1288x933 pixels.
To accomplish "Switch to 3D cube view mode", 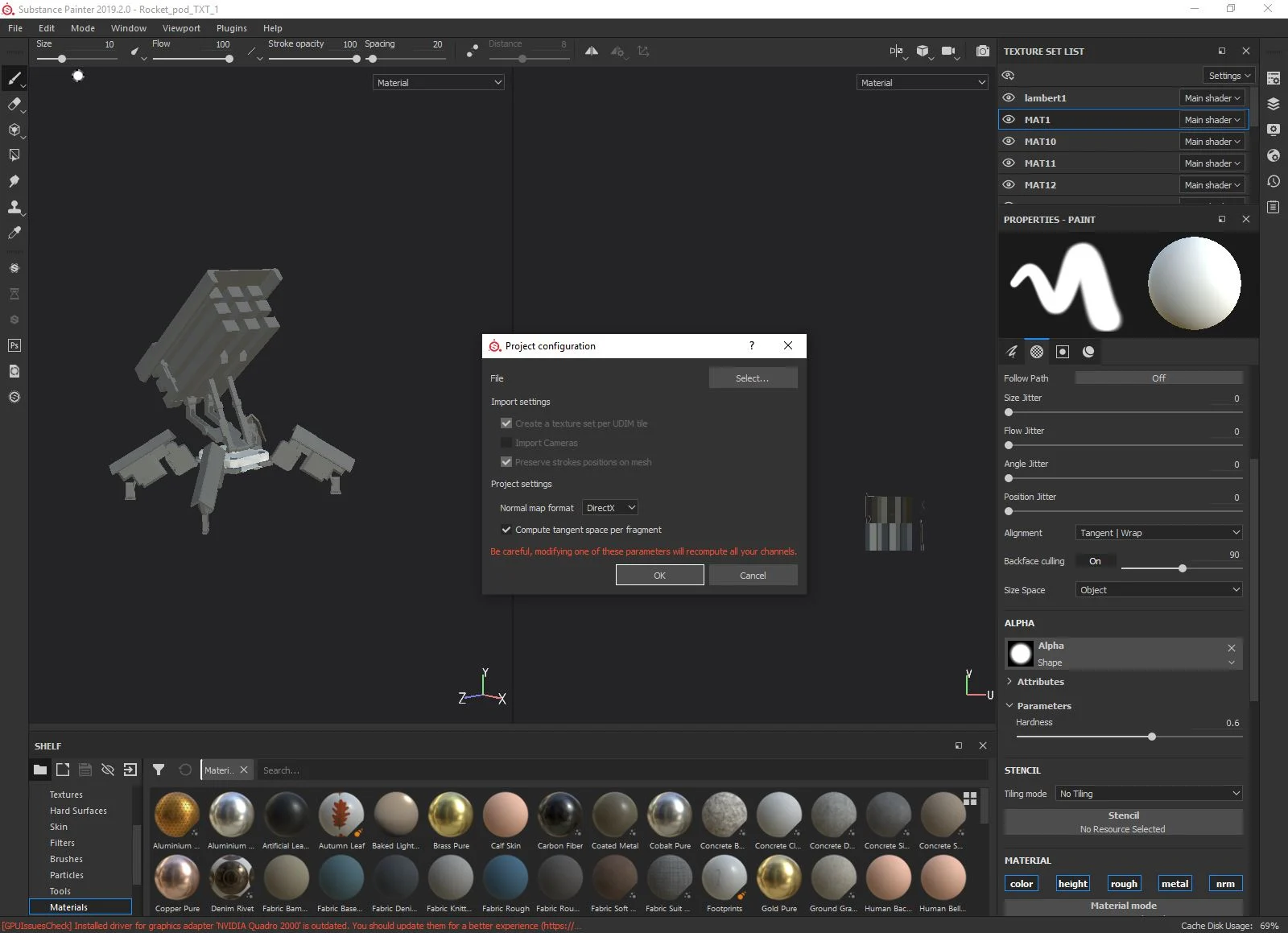I will click(x=923, y=51).
